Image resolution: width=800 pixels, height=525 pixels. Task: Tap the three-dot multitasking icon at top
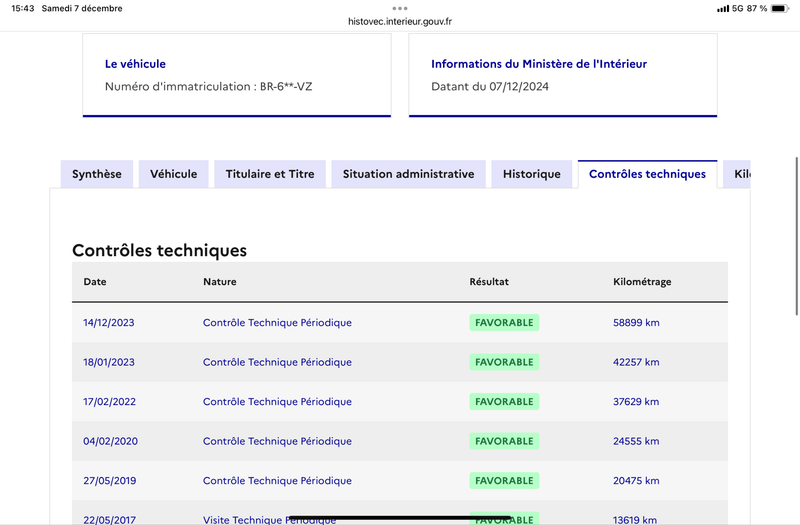pyautogui.click(x=400, y=8)
